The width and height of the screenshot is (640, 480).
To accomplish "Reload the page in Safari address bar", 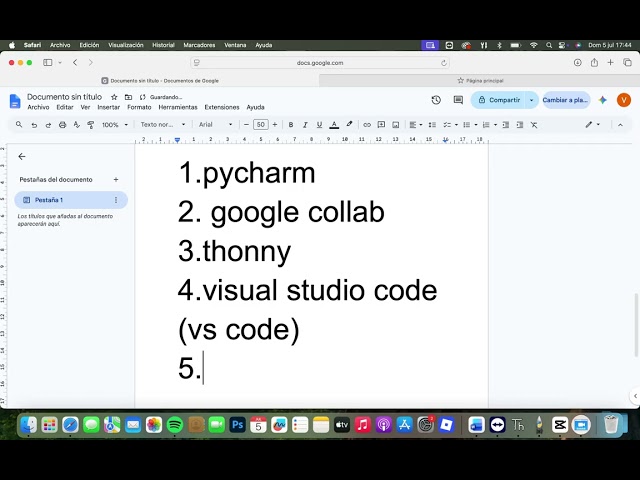I will pyautogui.click(x=444, y=63).
